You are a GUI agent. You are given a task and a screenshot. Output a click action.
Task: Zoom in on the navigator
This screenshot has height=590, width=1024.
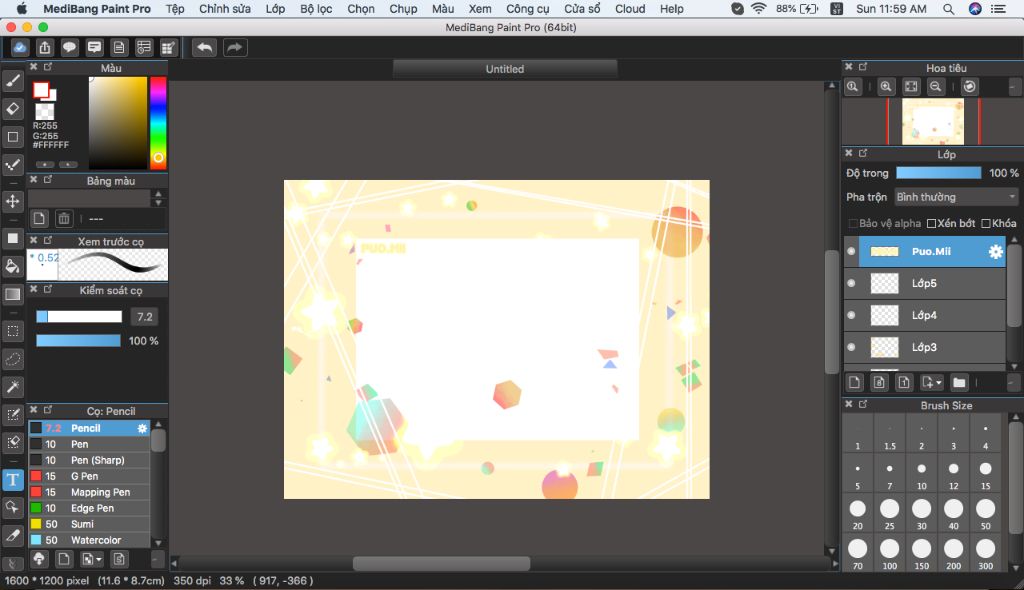[886, 86]
